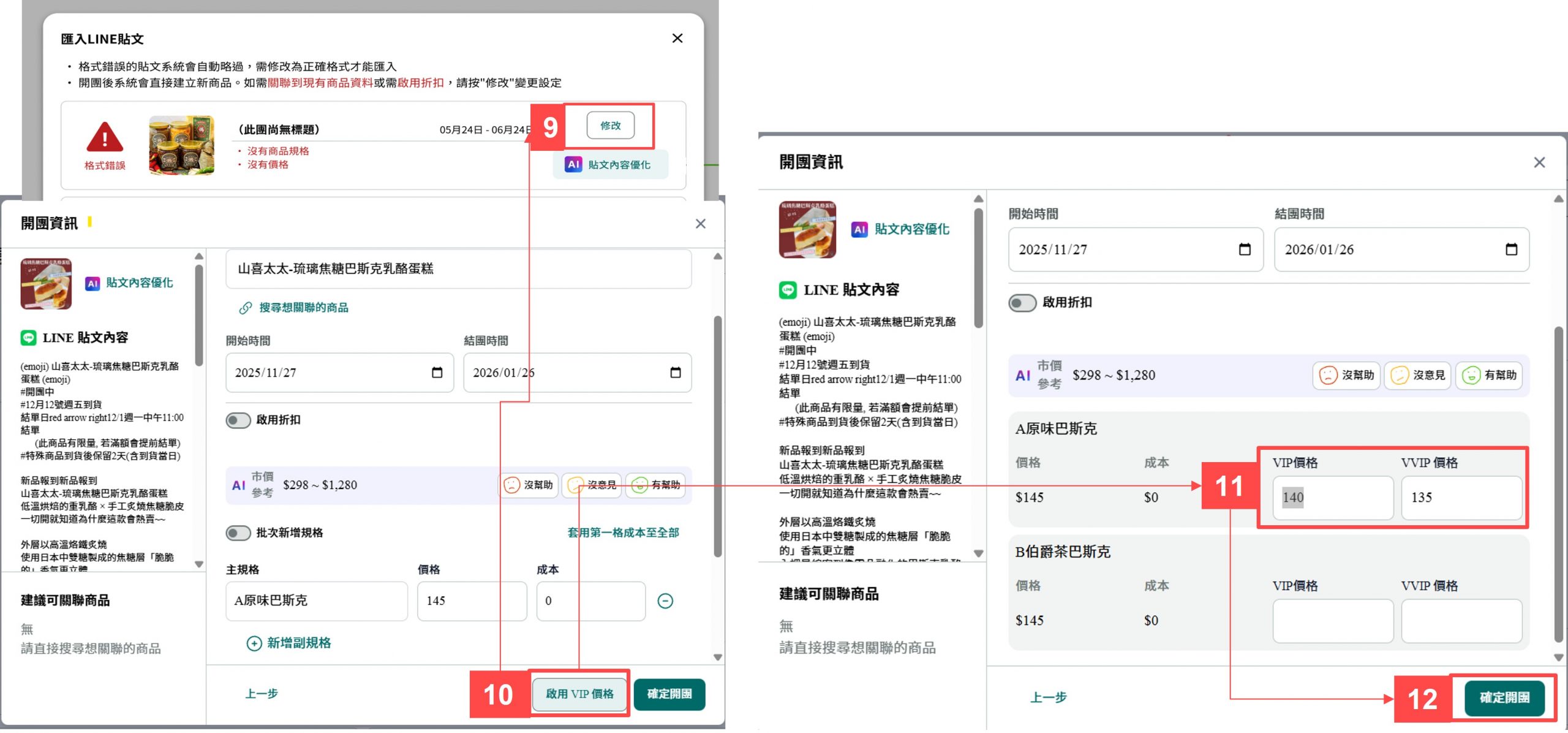Open calendar picker for start date 2025/11/27
The width and height of the screenshot is (1568, 733).
click(x=437, y=373)
